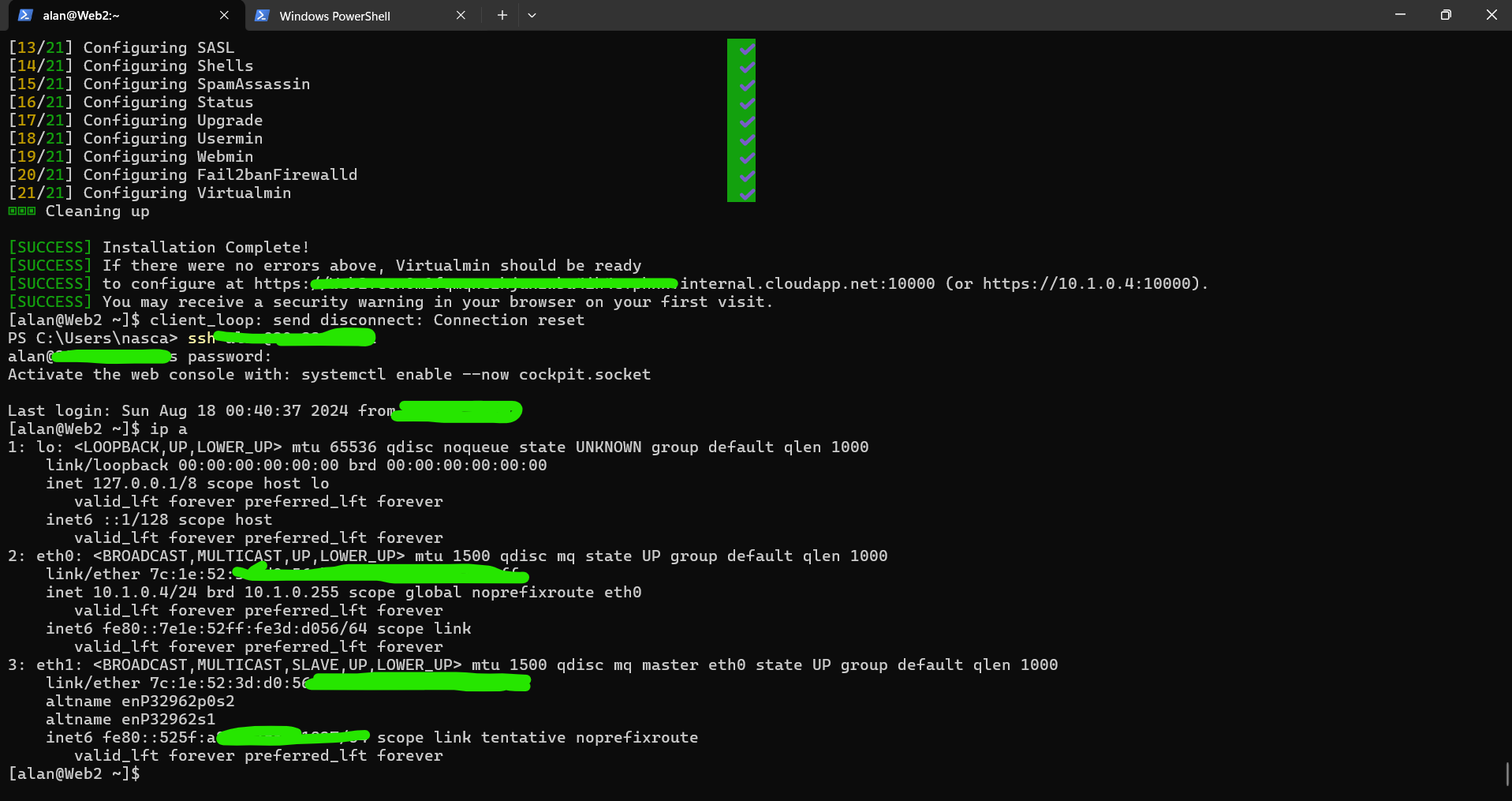Image resolution: width=1512 pixels, height=801 pixels.
Task: Click the terminal vertical scrollbar
Action: click(1507, 773)
